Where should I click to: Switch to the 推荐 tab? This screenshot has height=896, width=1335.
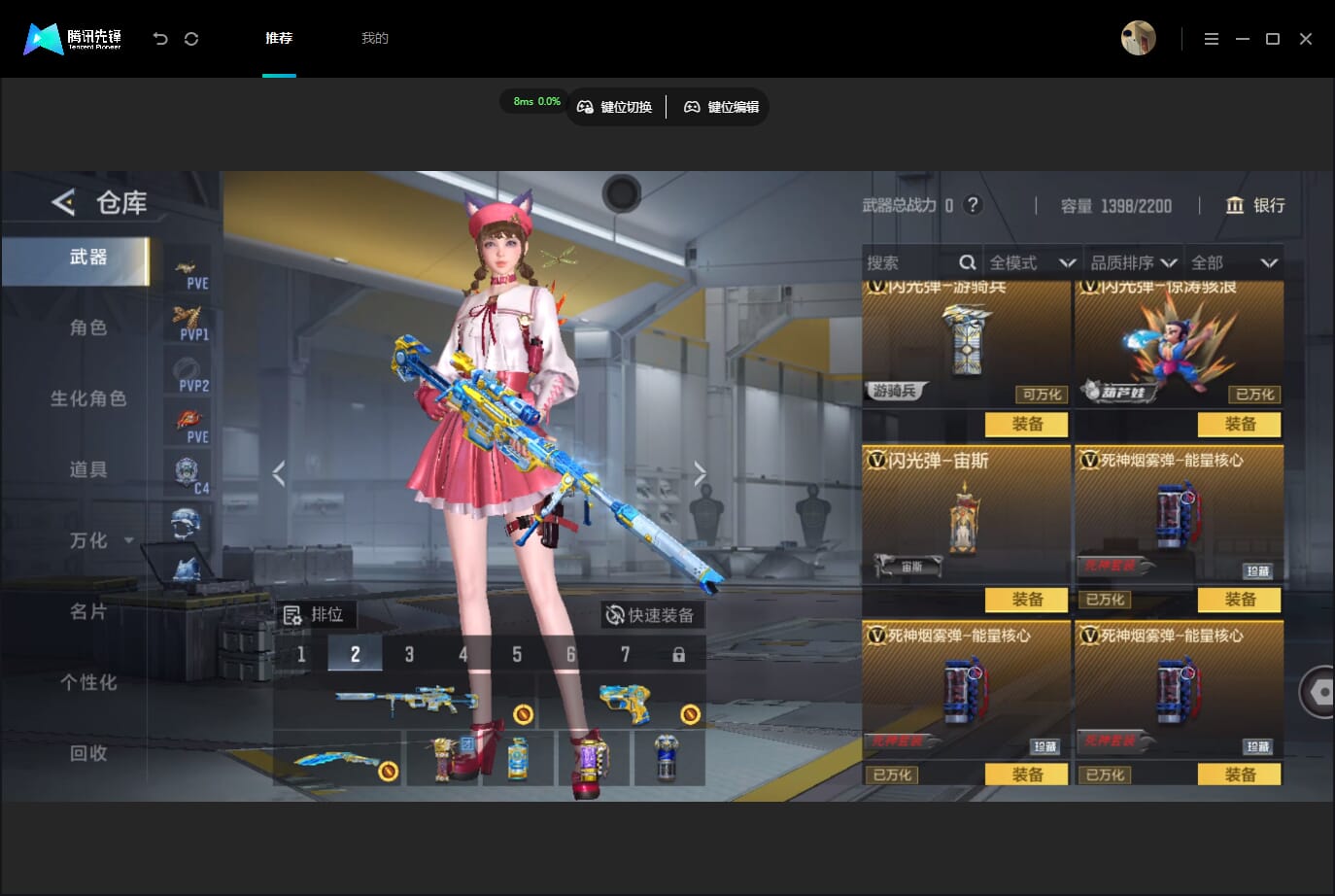coord(279,38)
